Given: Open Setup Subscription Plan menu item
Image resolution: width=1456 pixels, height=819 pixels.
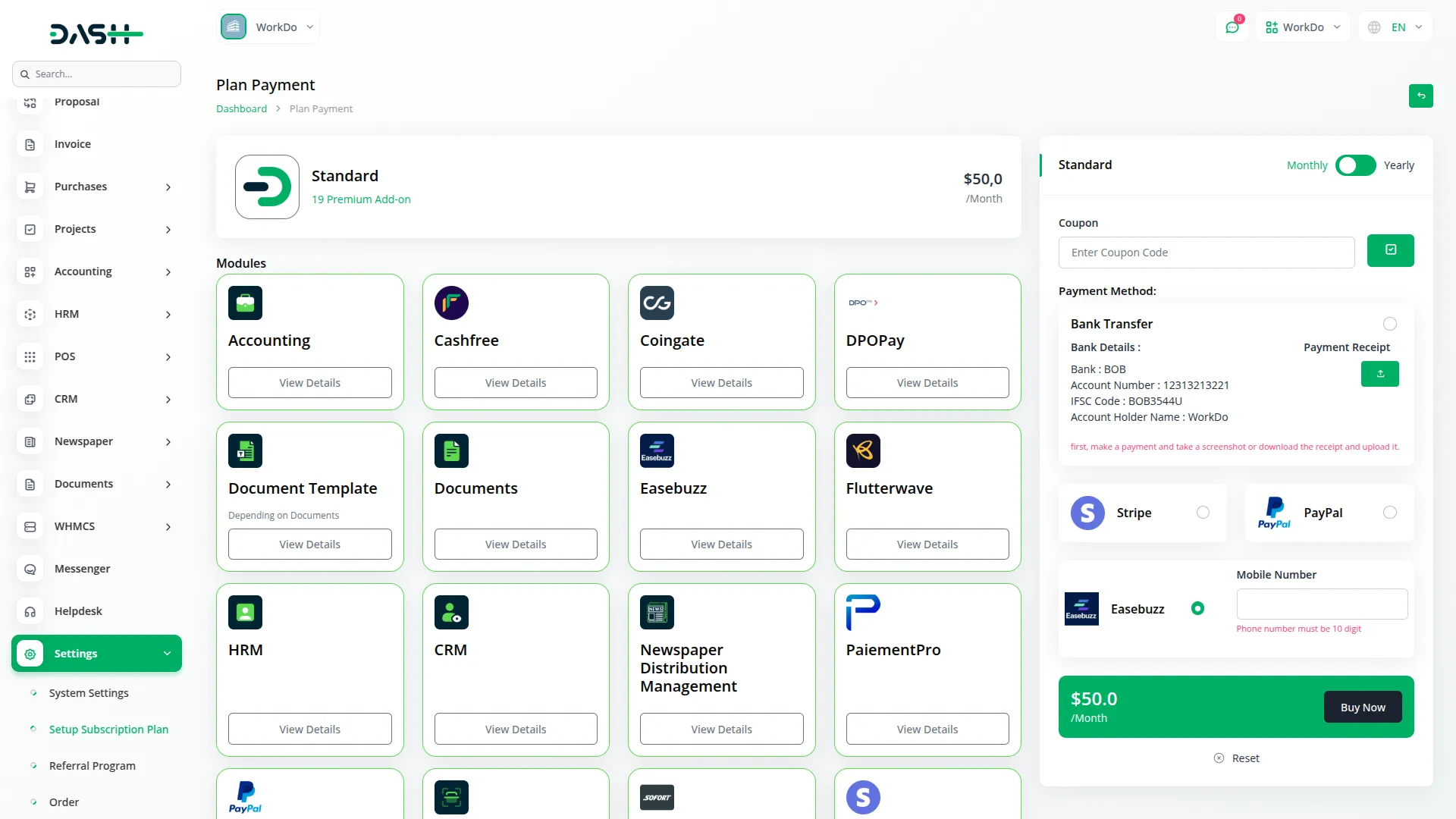Looking at the screenshot, I should tap(108, 730).
